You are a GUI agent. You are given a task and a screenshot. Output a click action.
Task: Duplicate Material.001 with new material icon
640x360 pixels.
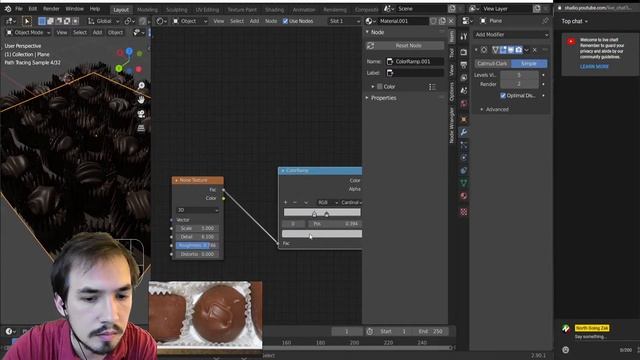click(x=442, y=21)
